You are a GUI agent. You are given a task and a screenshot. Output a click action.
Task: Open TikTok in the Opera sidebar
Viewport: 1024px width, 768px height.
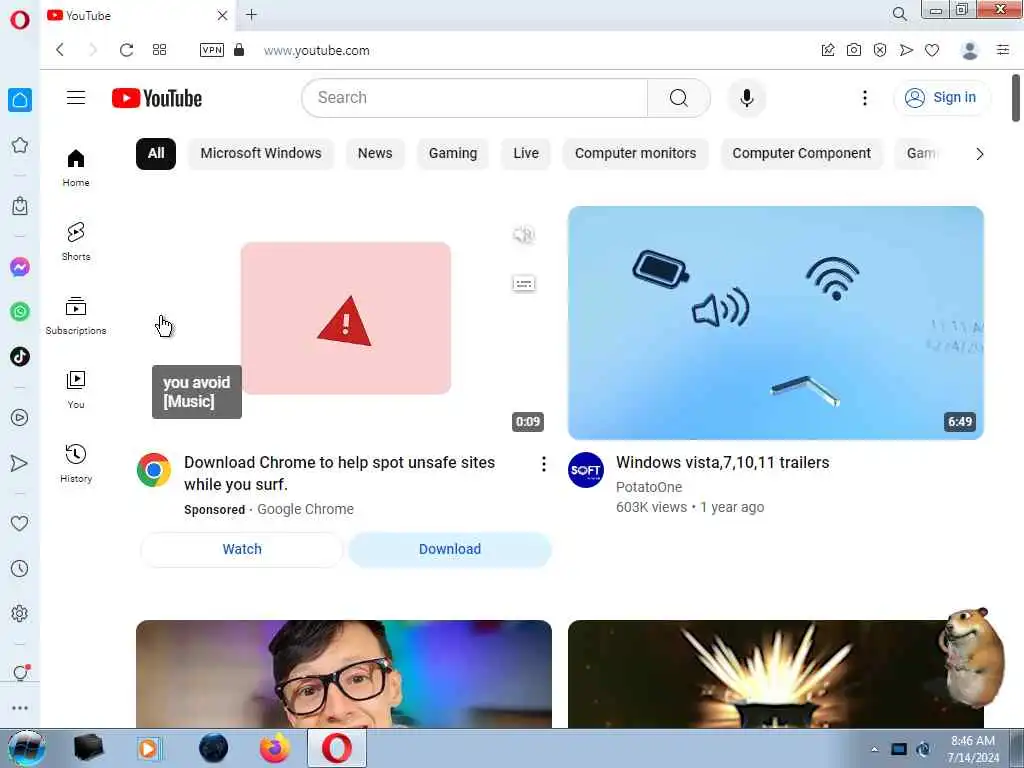[x=20, y=357]
